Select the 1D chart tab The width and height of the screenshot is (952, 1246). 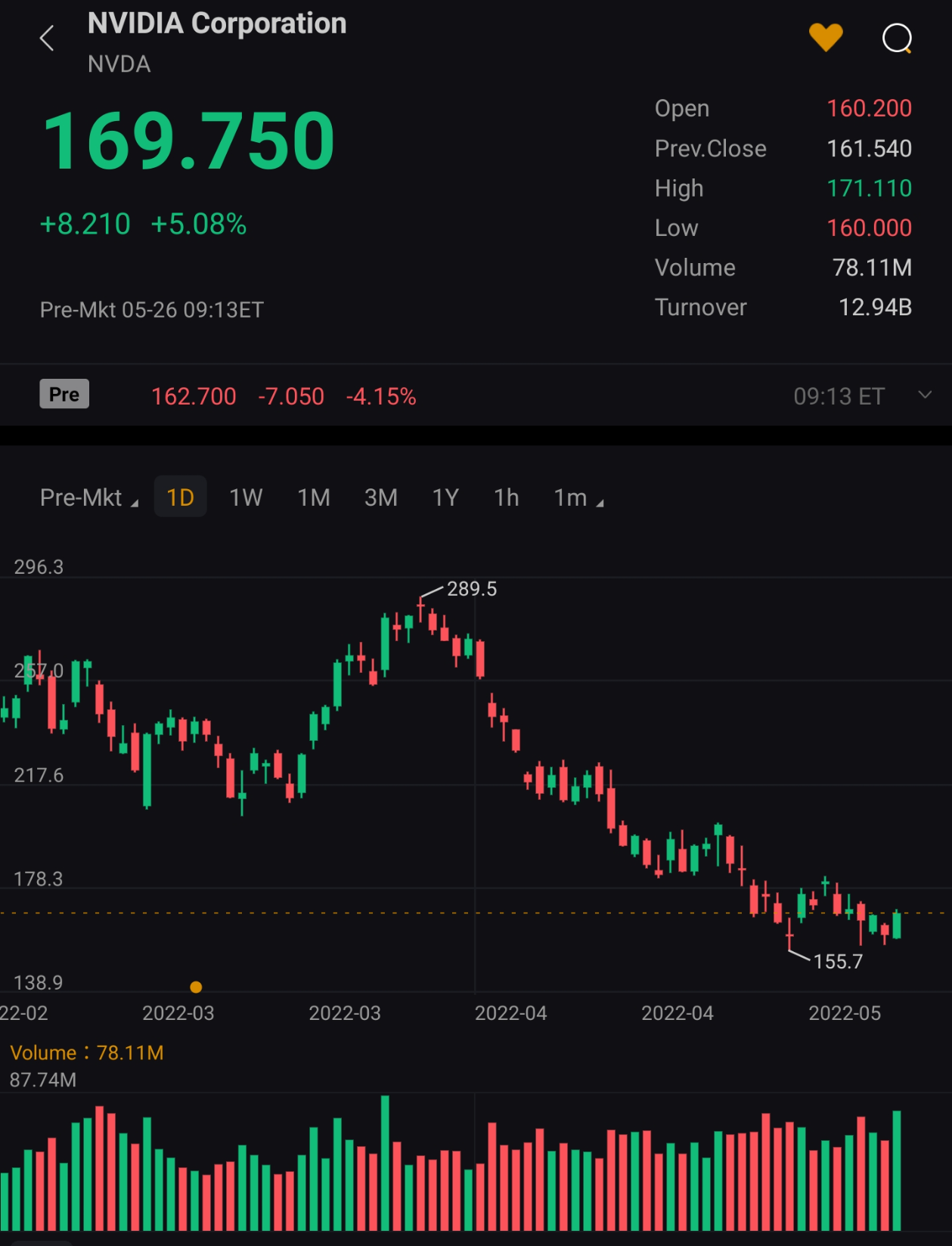click(x=181, y=497)
